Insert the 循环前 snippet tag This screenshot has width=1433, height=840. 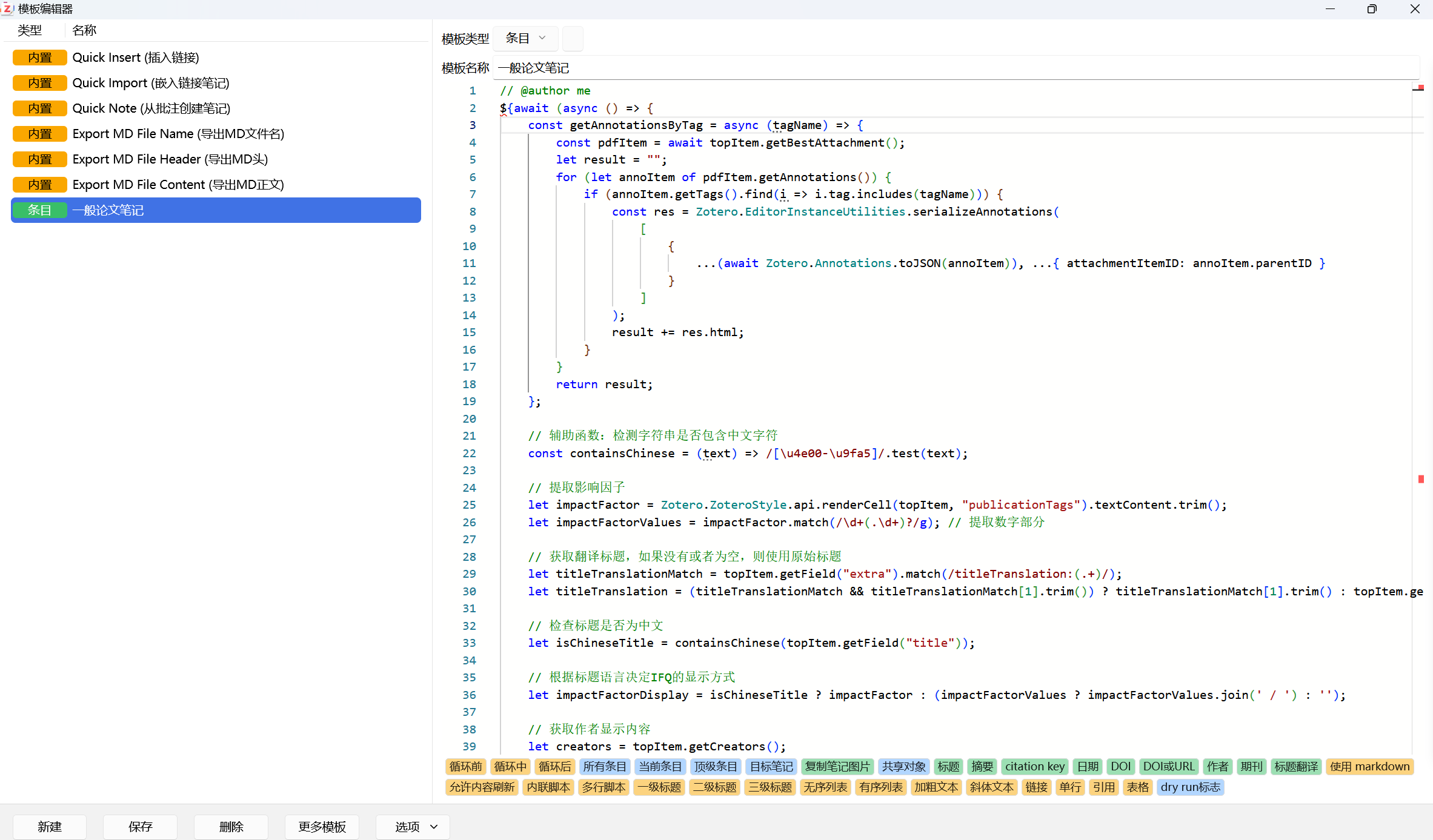click(x=465, y=767)
